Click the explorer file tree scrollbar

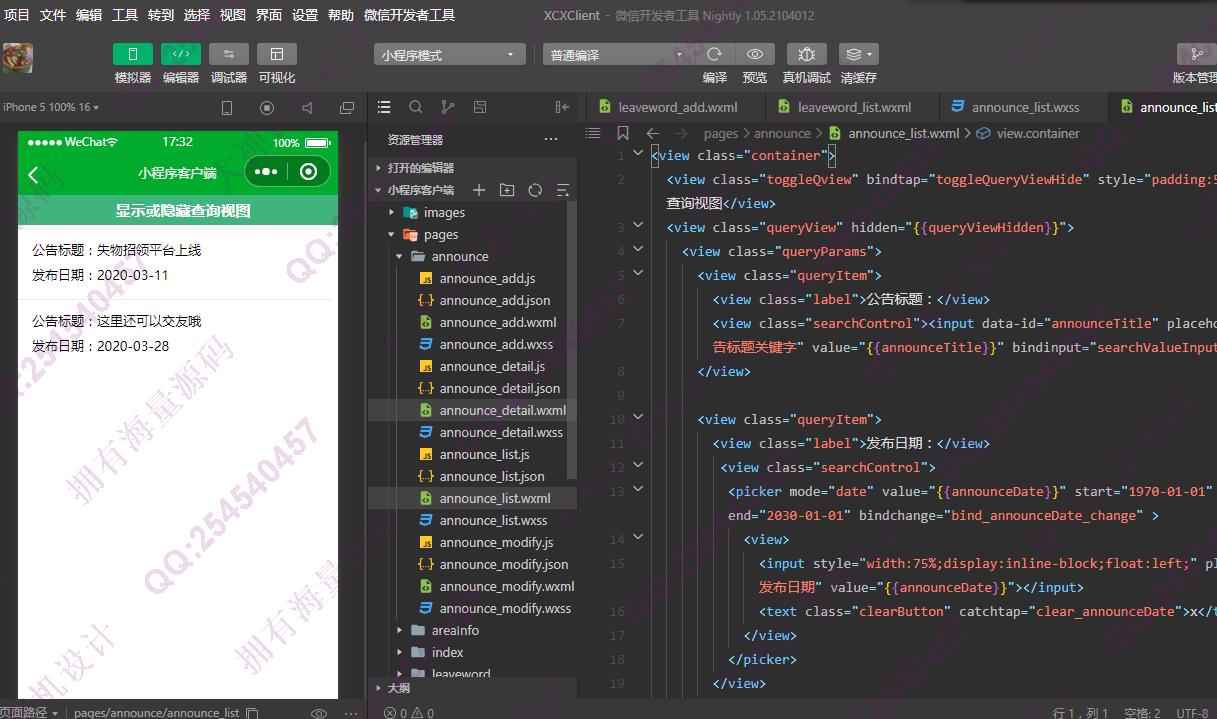pos(572,340)
